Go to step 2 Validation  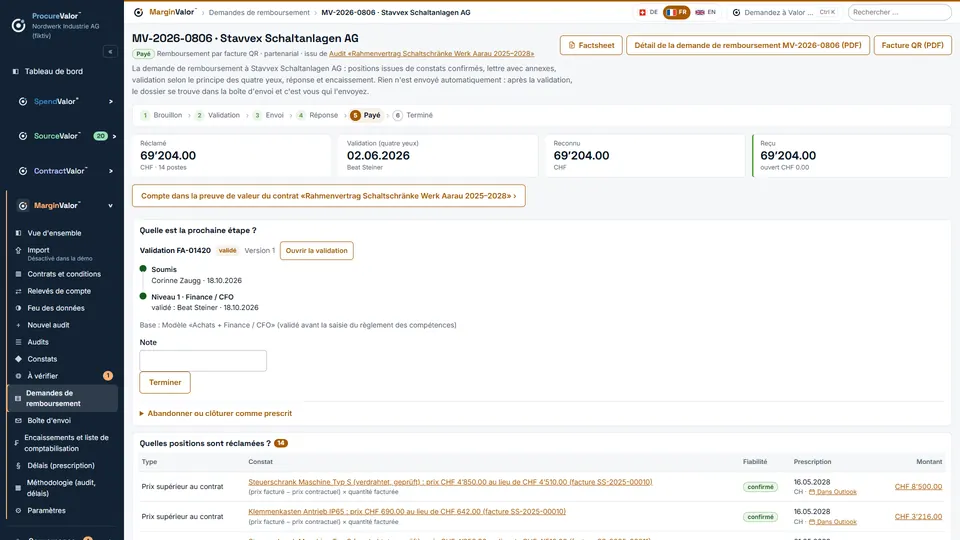tap(217, 115)
